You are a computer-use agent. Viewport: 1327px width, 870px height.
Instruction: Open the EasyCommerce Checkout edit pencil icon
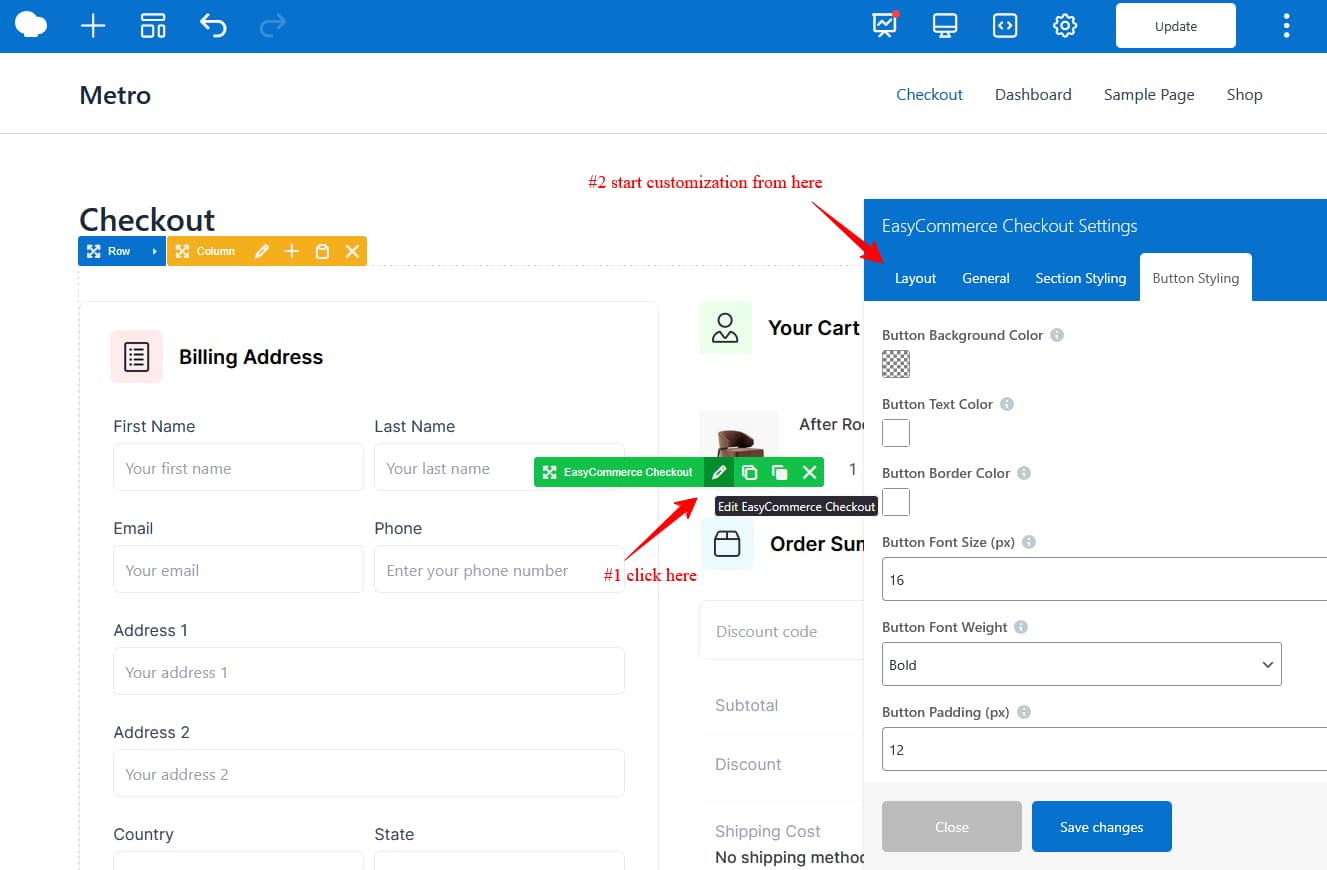tap(718, 471)
